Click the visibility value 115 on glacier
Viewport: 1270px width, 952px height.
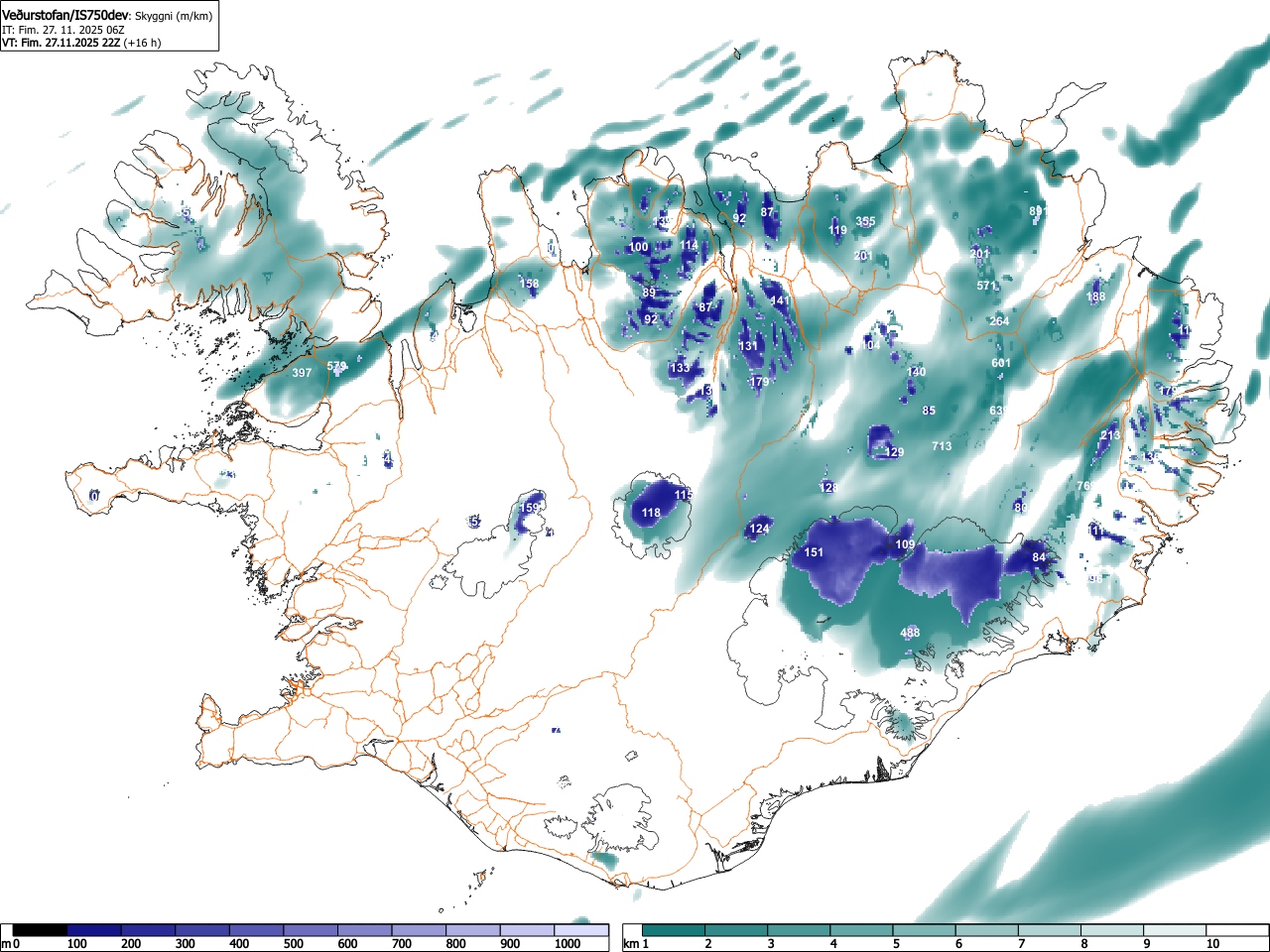pos(683,494)
